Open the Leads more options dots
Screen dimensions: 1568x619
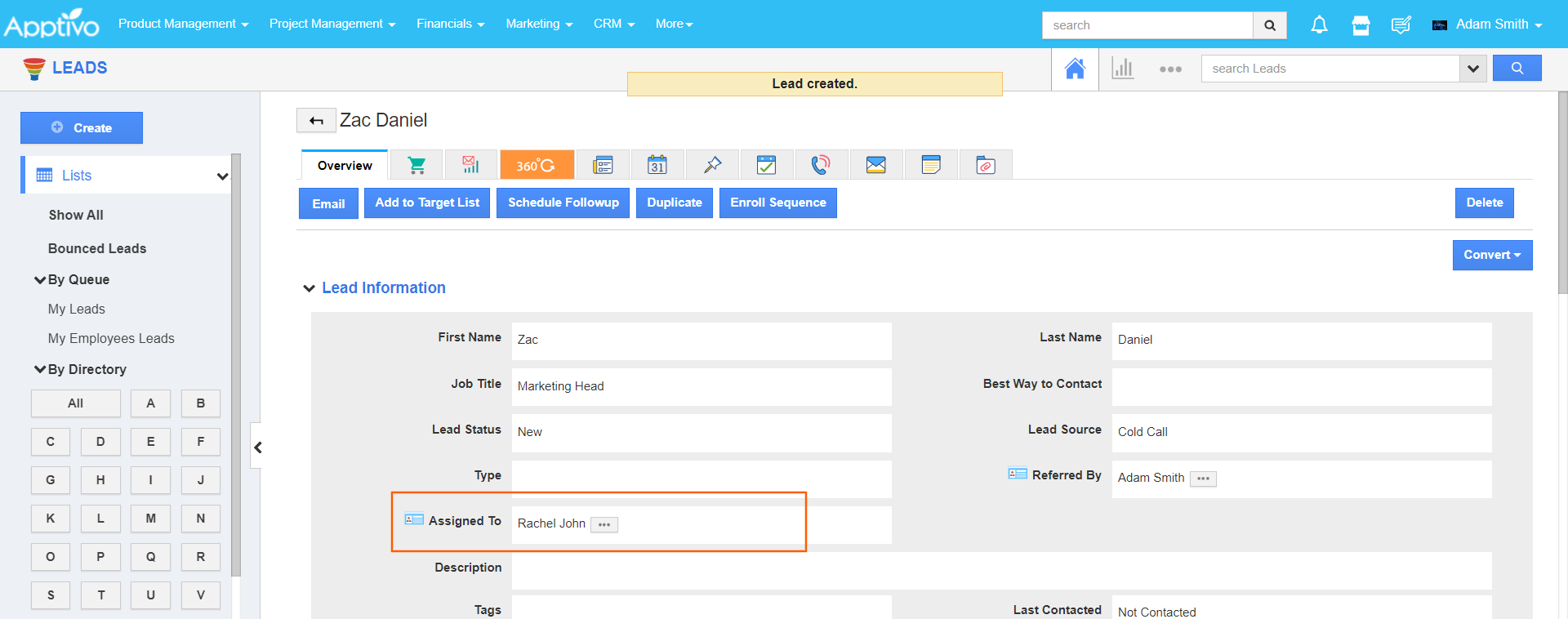click(x=1170, y=69)
